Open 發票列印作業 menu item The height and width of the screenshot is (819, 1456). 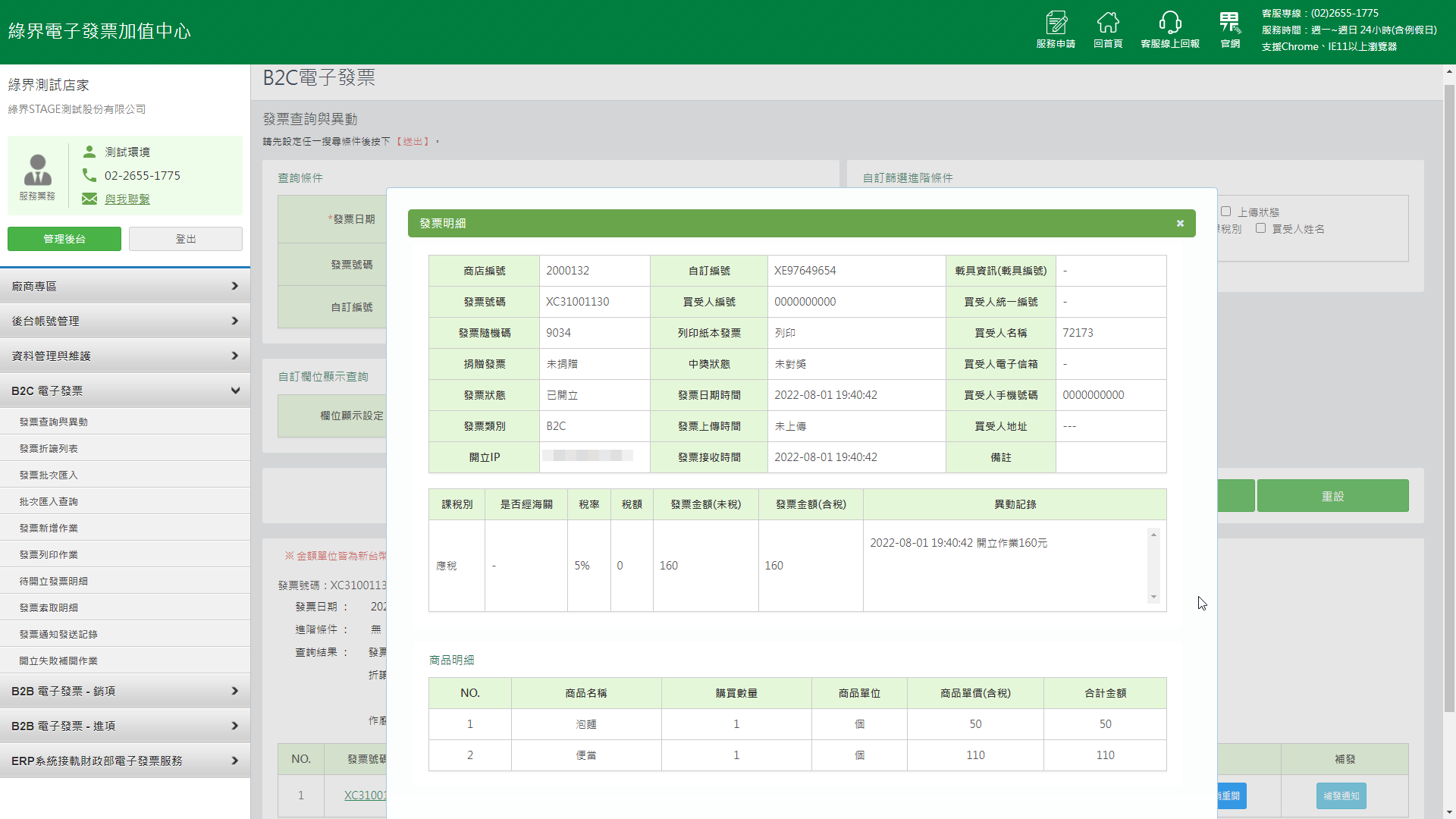point(49,554)
